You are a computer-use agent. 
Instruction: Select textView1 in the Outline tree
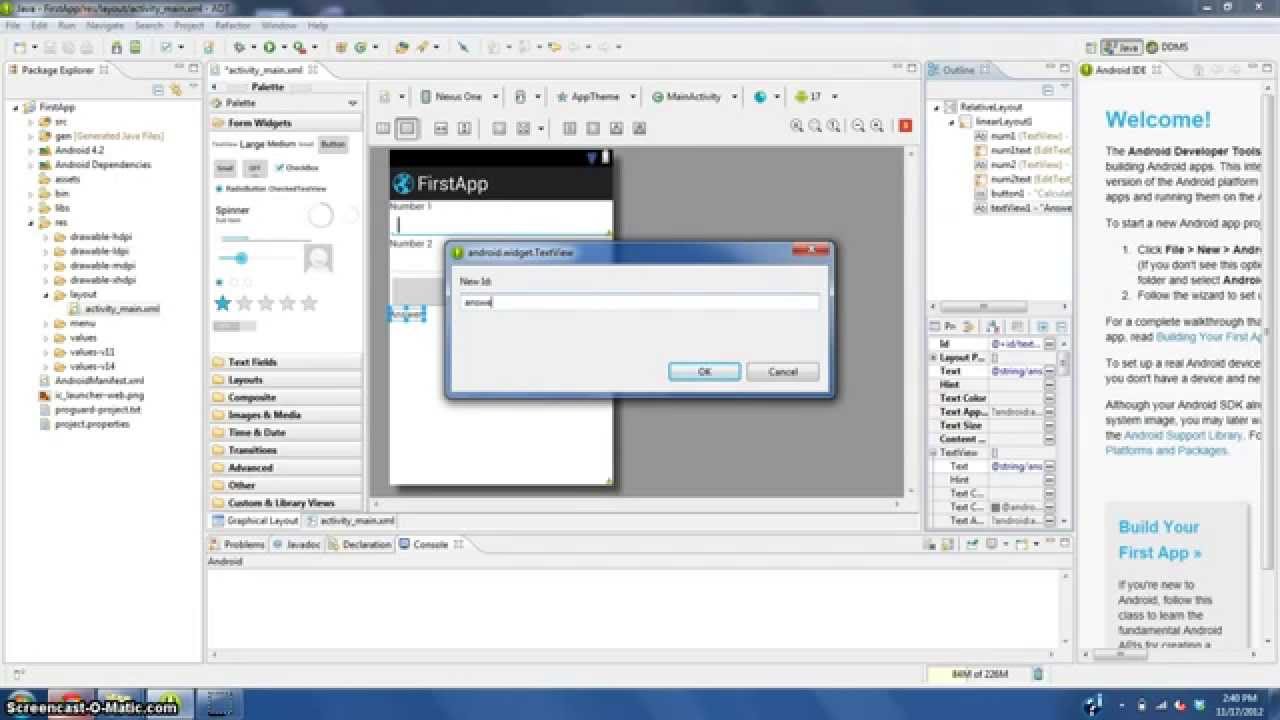coord(1022,208)
